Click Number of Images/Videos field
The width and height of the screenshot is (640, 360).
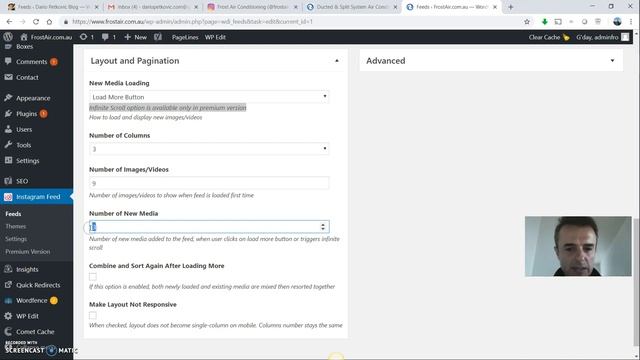tap(209, 183)
